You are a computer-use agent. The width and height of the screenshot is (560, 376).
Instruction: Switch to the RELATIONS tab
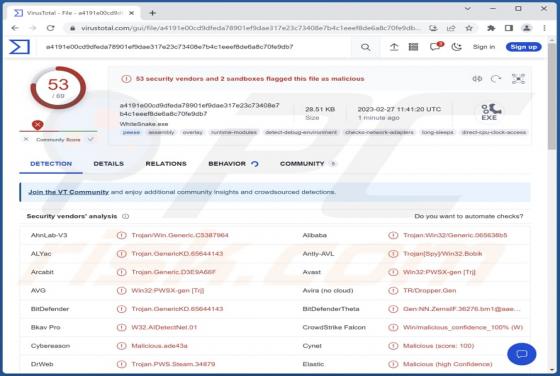166,164
